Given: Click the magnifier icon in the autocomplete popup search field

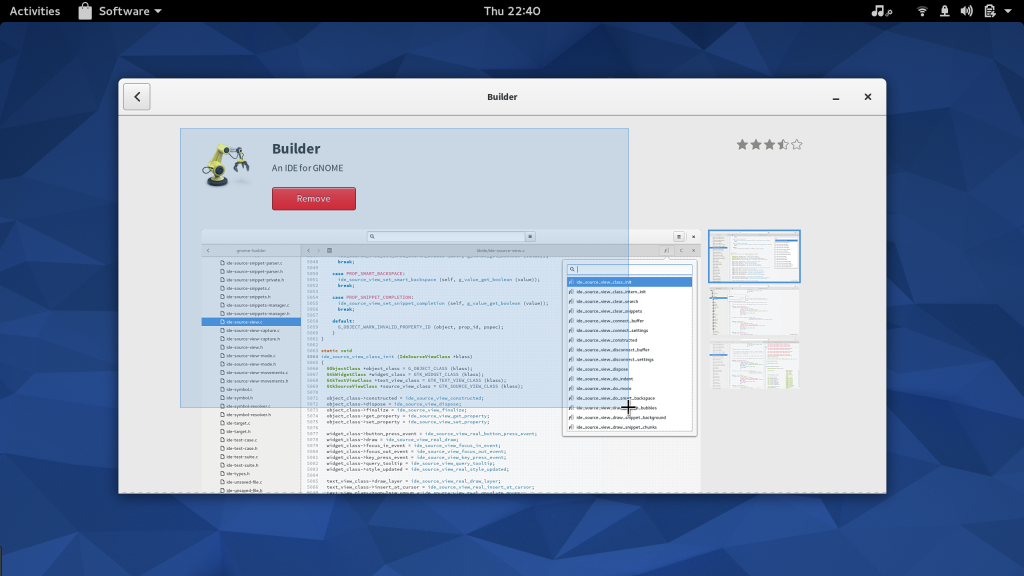Looking at the screenshot, I should [570, 269].
